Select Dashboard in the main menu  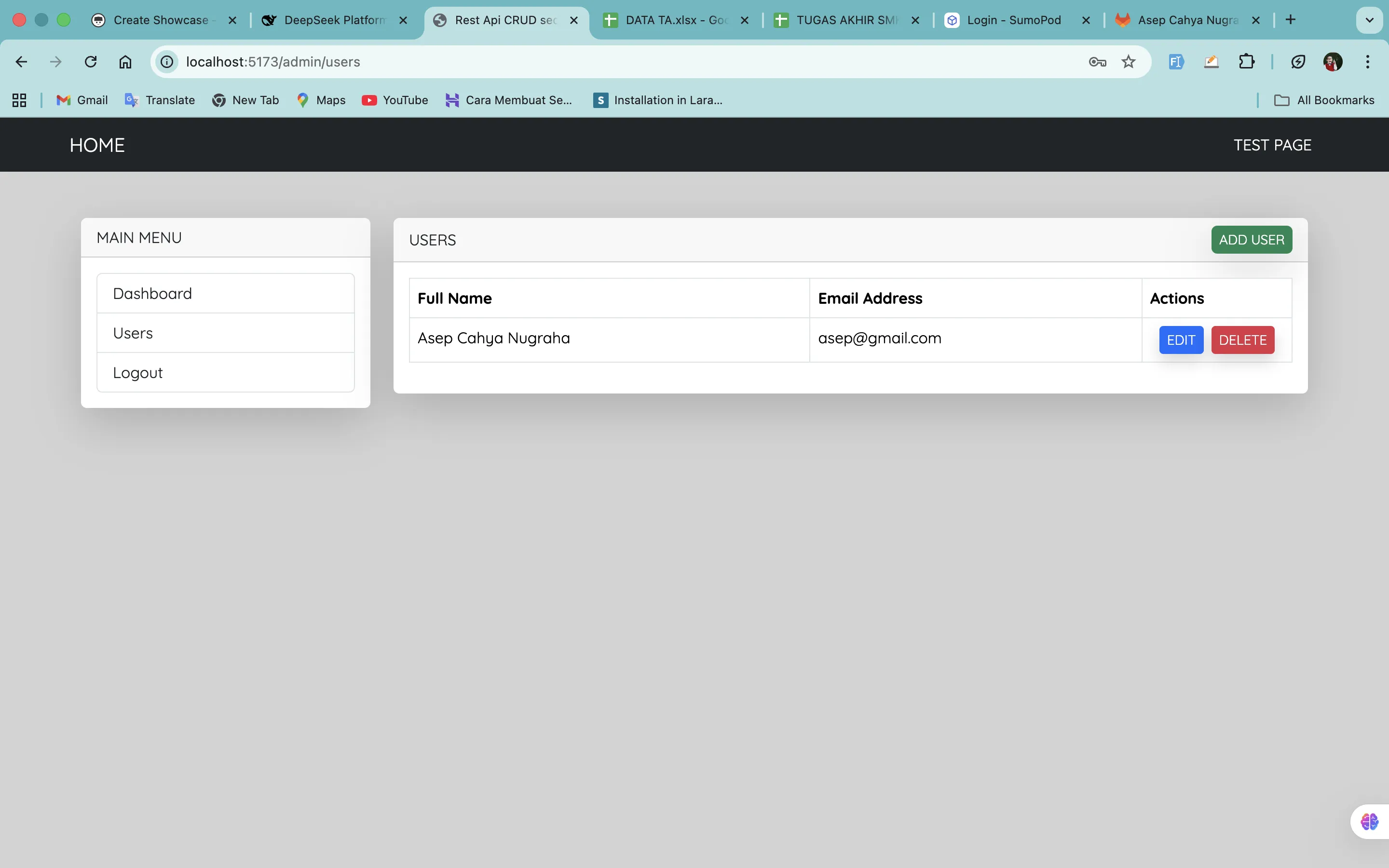(x=226, y=293)
